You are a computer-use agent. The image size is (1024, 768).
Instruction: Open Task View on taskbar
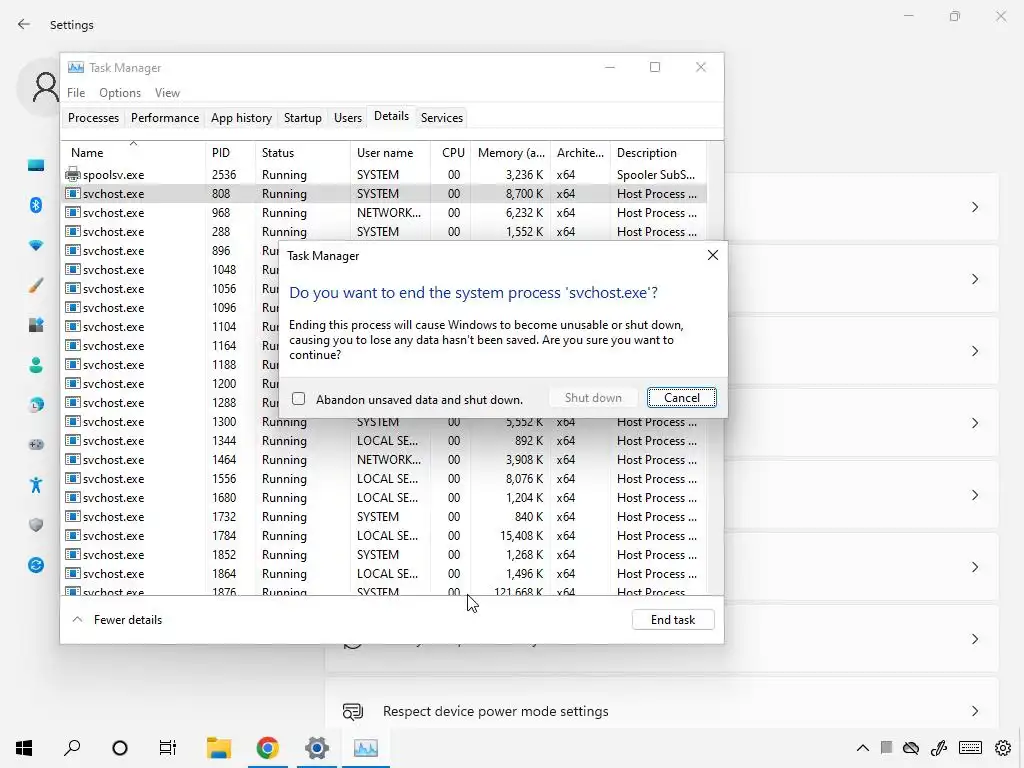pos(168,748)
